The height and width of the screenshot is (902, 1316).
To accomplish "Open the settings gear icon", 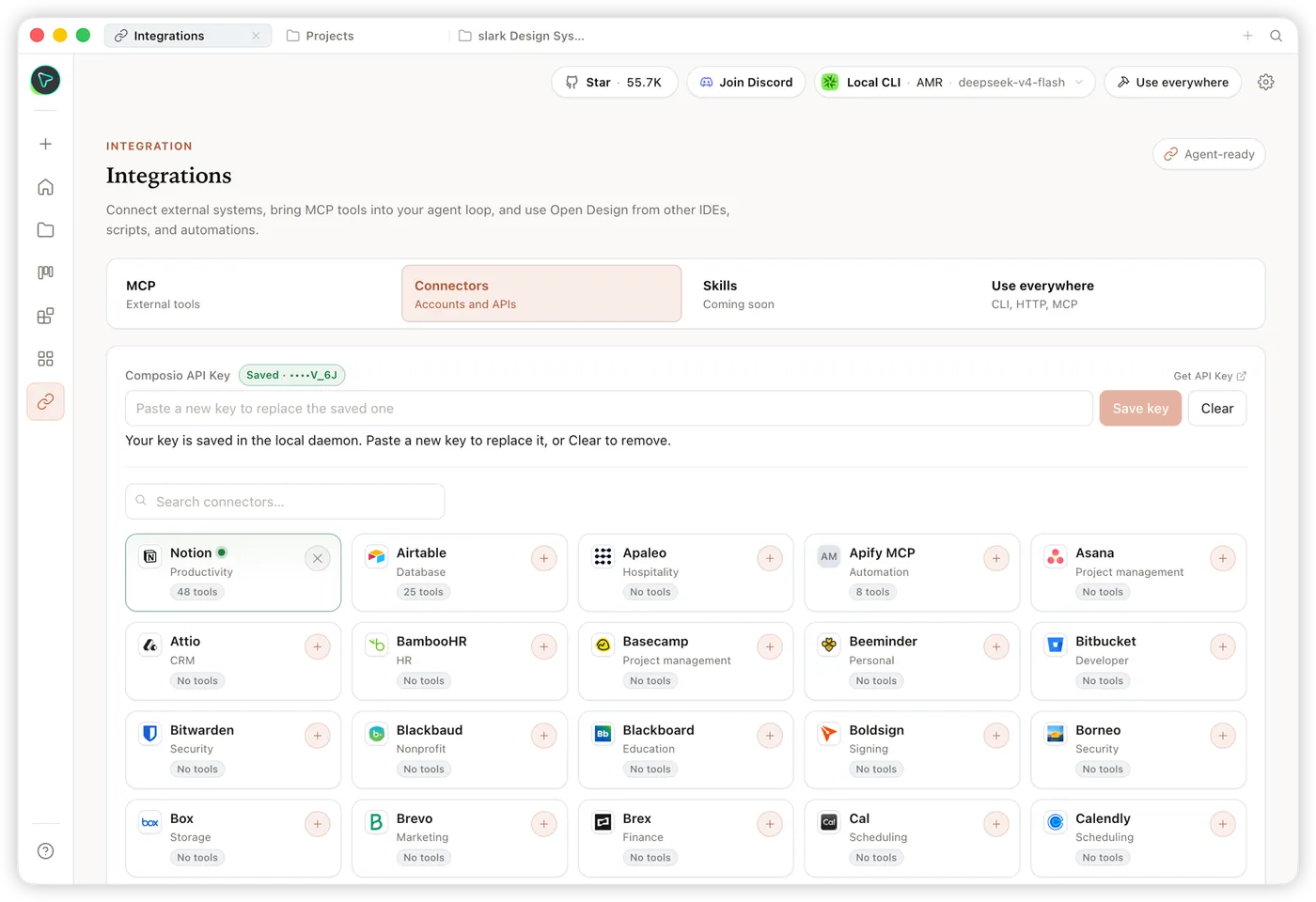I will pos(1266,82).
